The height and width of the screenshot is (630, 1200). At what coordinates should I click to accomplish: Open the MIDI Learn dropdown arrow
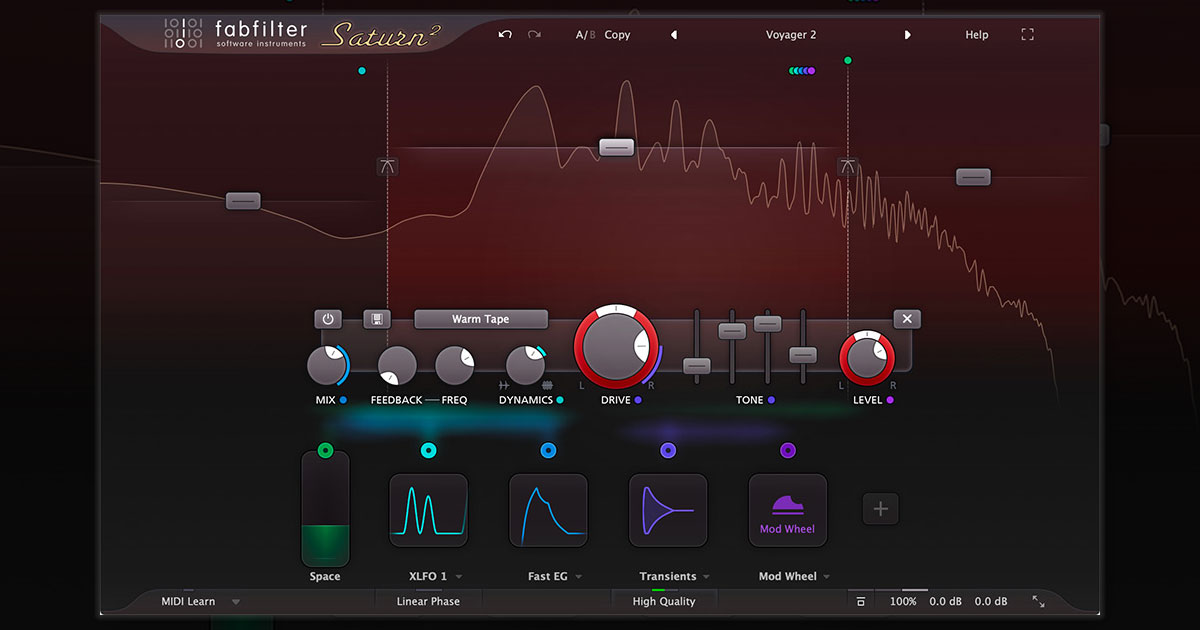[x=236, y=602]
